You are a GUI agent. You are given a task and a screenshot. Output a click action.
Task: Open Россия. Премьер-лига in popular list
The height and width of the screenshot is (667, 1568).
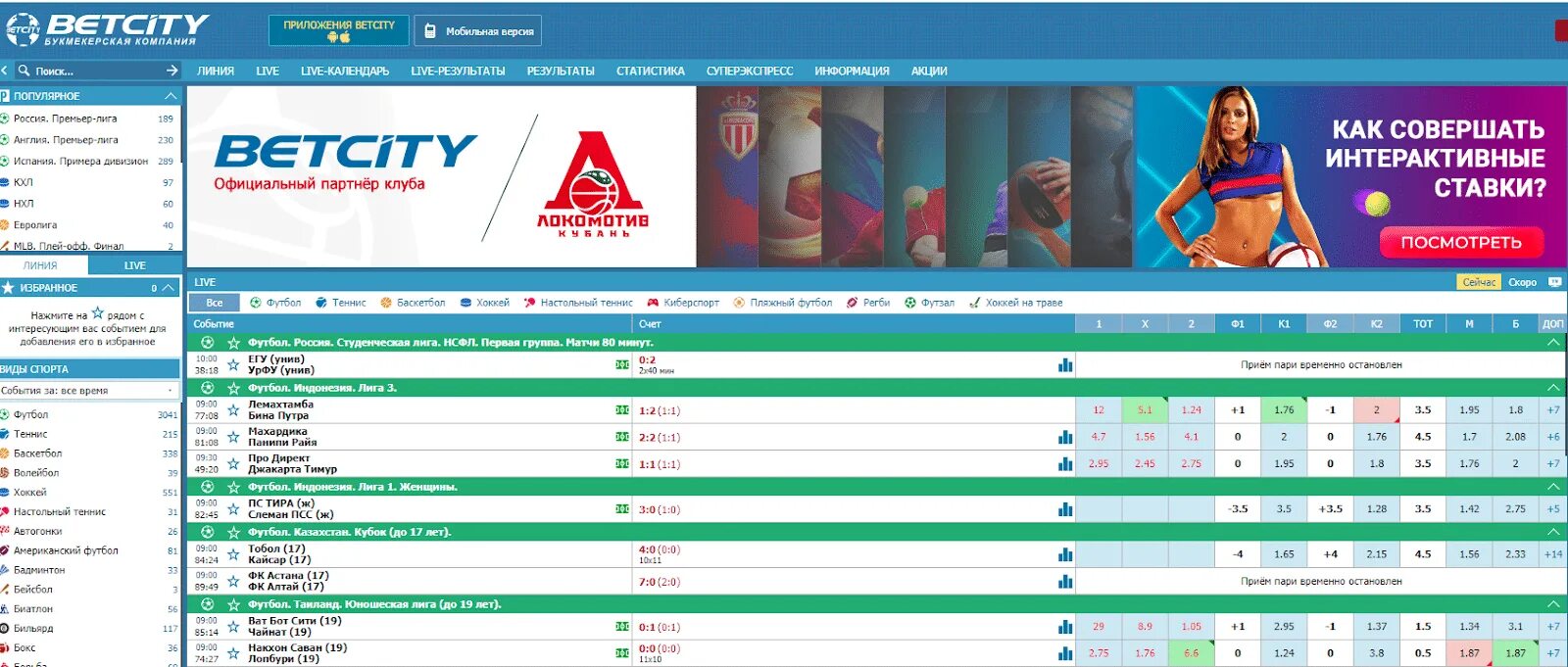pyautogui.click(x=65, y=119)
